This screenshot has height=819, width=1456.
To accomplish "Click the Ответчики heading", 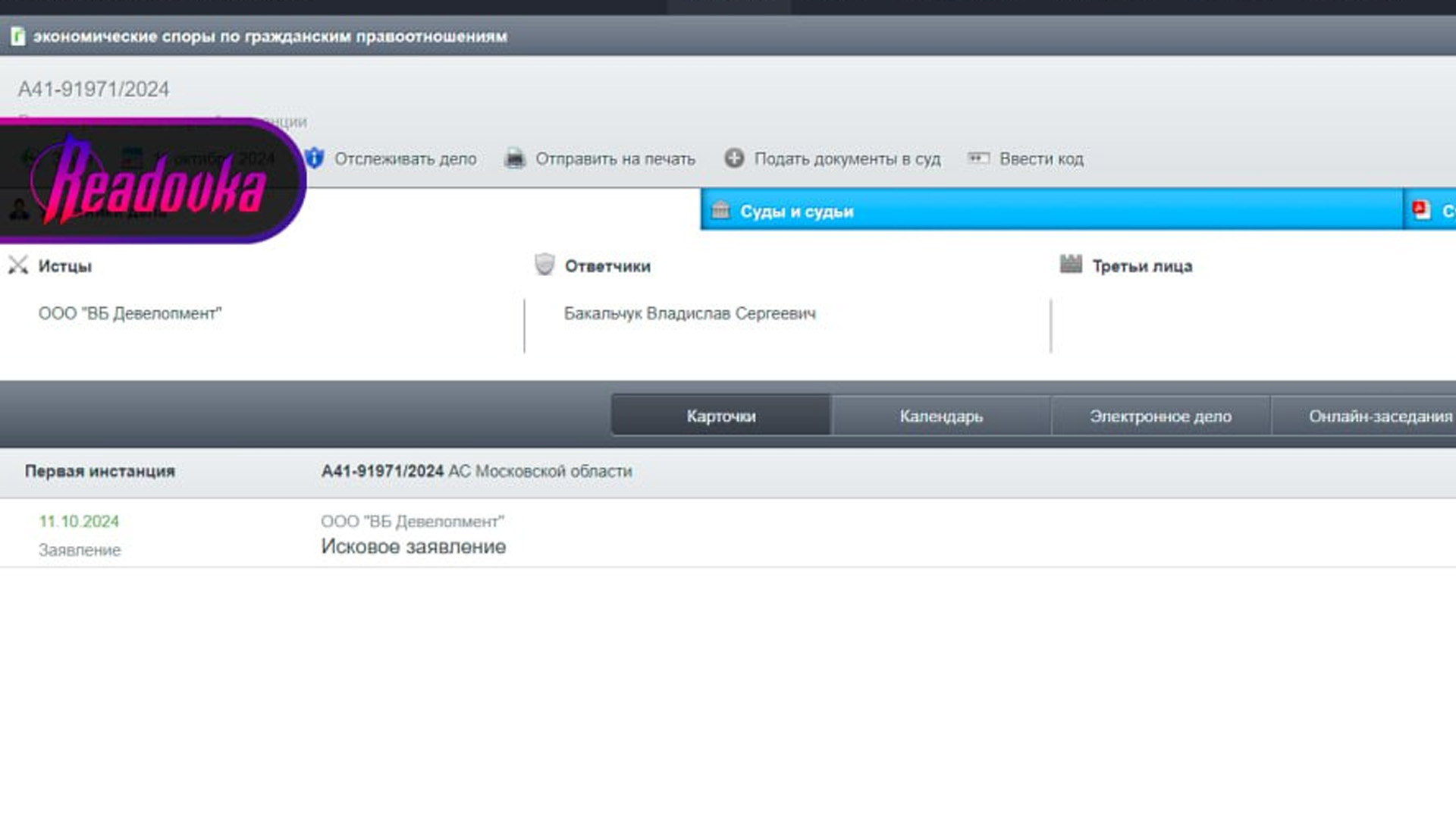I will coord(607,266).
